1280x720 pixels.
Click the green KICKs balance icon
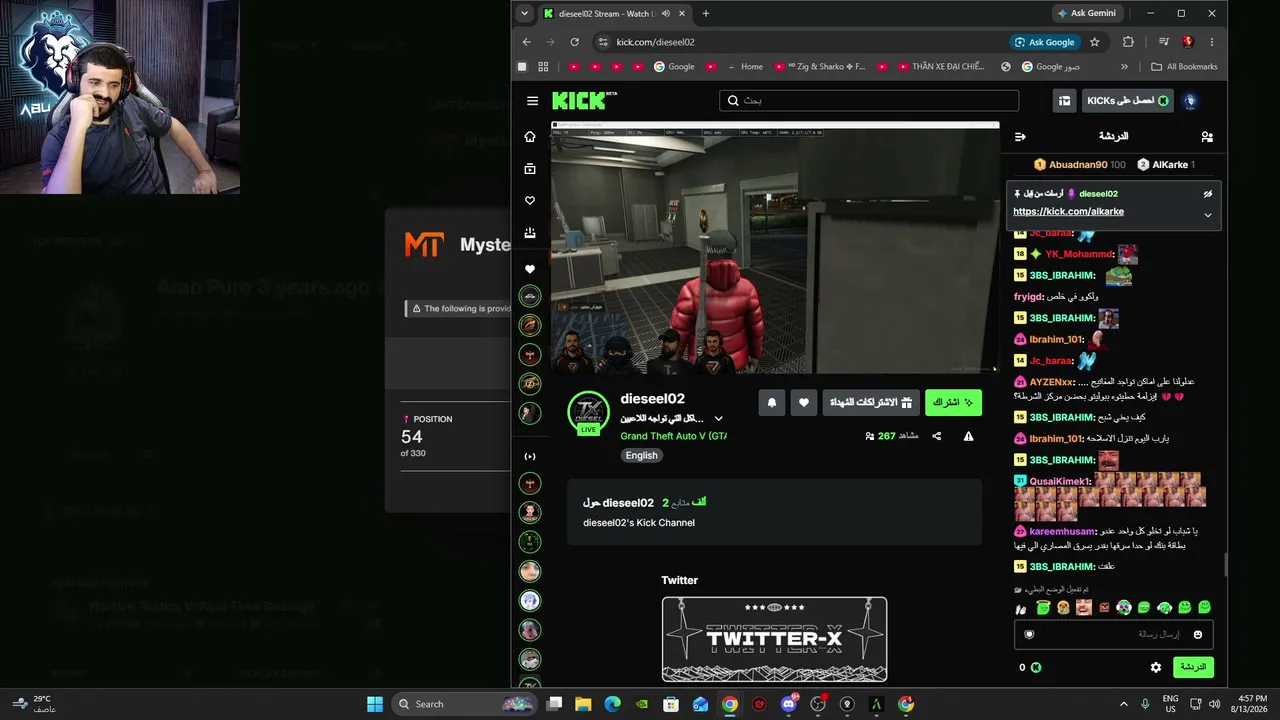pos(1036,667)
